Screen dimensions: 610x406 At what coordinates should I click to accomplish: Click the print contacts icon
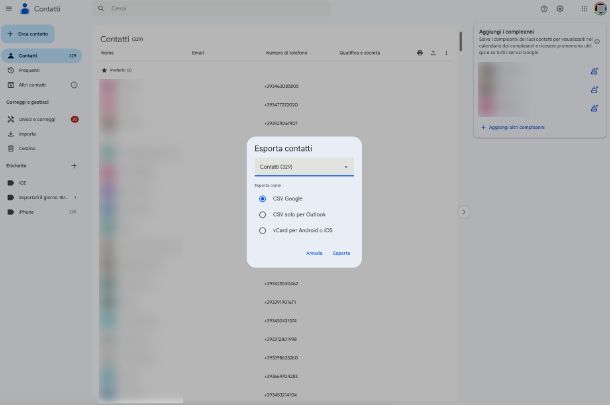pos(420,52)
